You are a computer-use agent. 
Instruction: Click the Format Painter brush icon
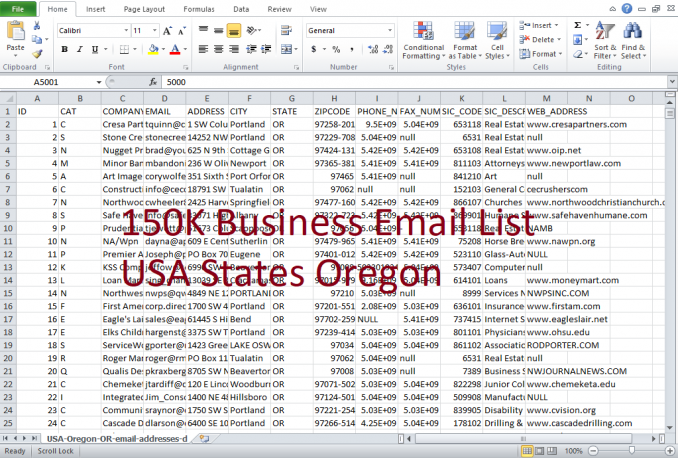(x=39, y=51)
